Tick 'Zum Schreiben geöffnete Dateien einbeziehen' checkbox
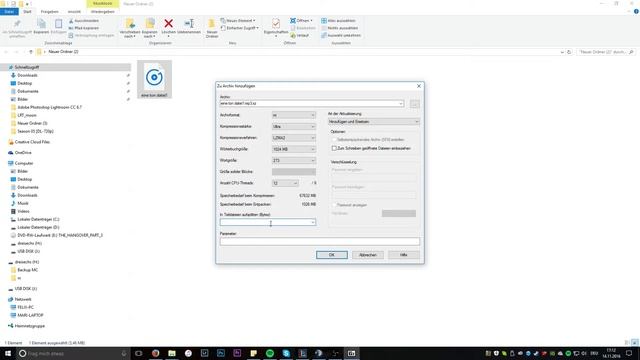The width and height of the screenshot is (640, 360). (334, 148)
